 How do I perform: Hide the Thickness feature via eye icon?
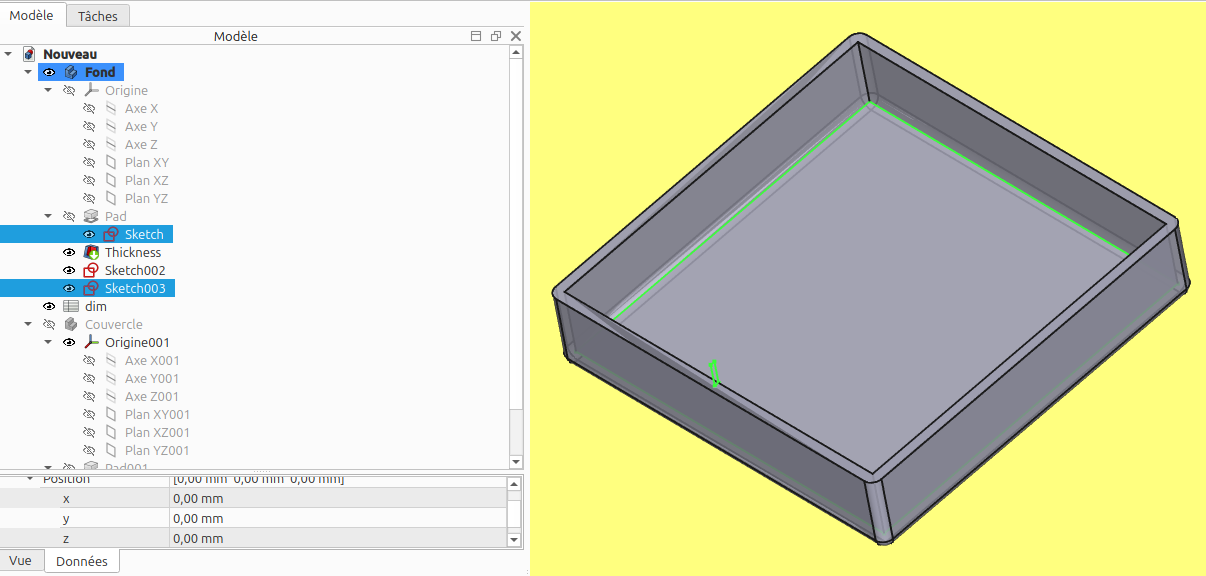[69, 252]
